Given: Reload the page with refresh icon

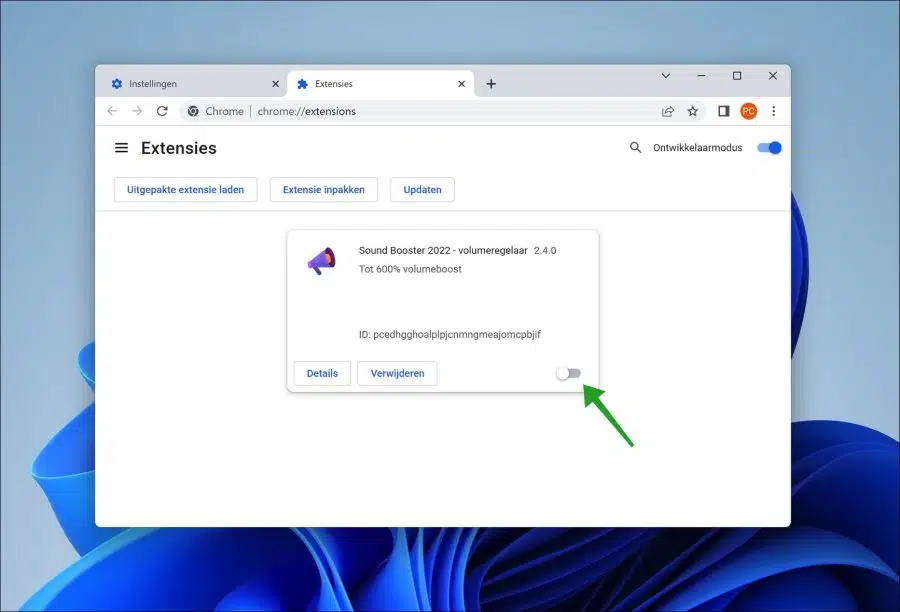Looking at the screenshot, I should tap(162, 111).
